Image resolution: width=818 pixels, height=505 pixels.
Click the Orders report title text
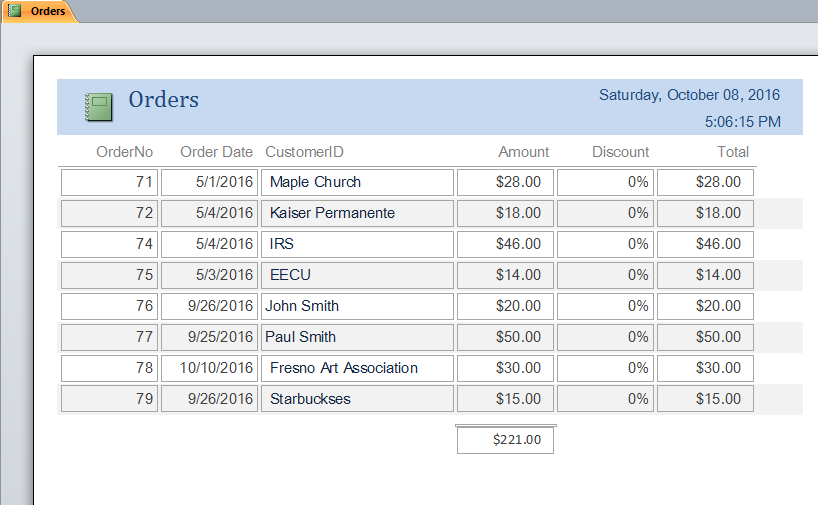[x=163, y=100]
